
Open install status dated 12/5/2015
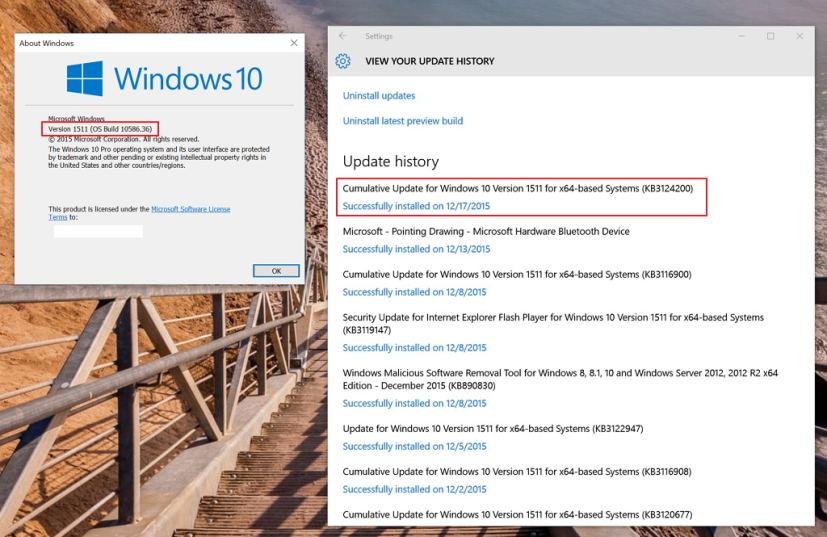click(x=415, y=446)
